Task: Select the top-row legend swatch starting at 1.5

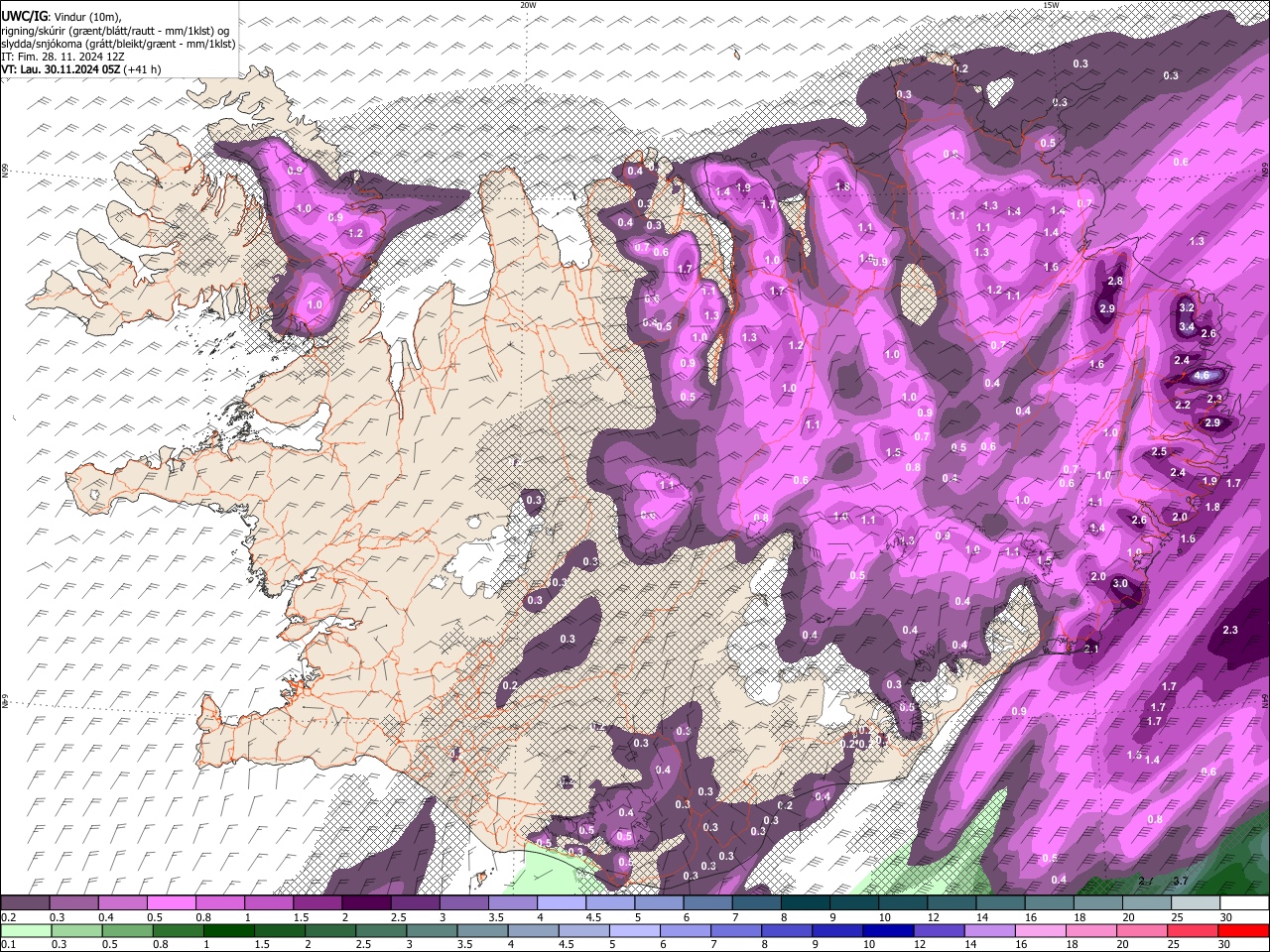Action: (x=317, y=903)
